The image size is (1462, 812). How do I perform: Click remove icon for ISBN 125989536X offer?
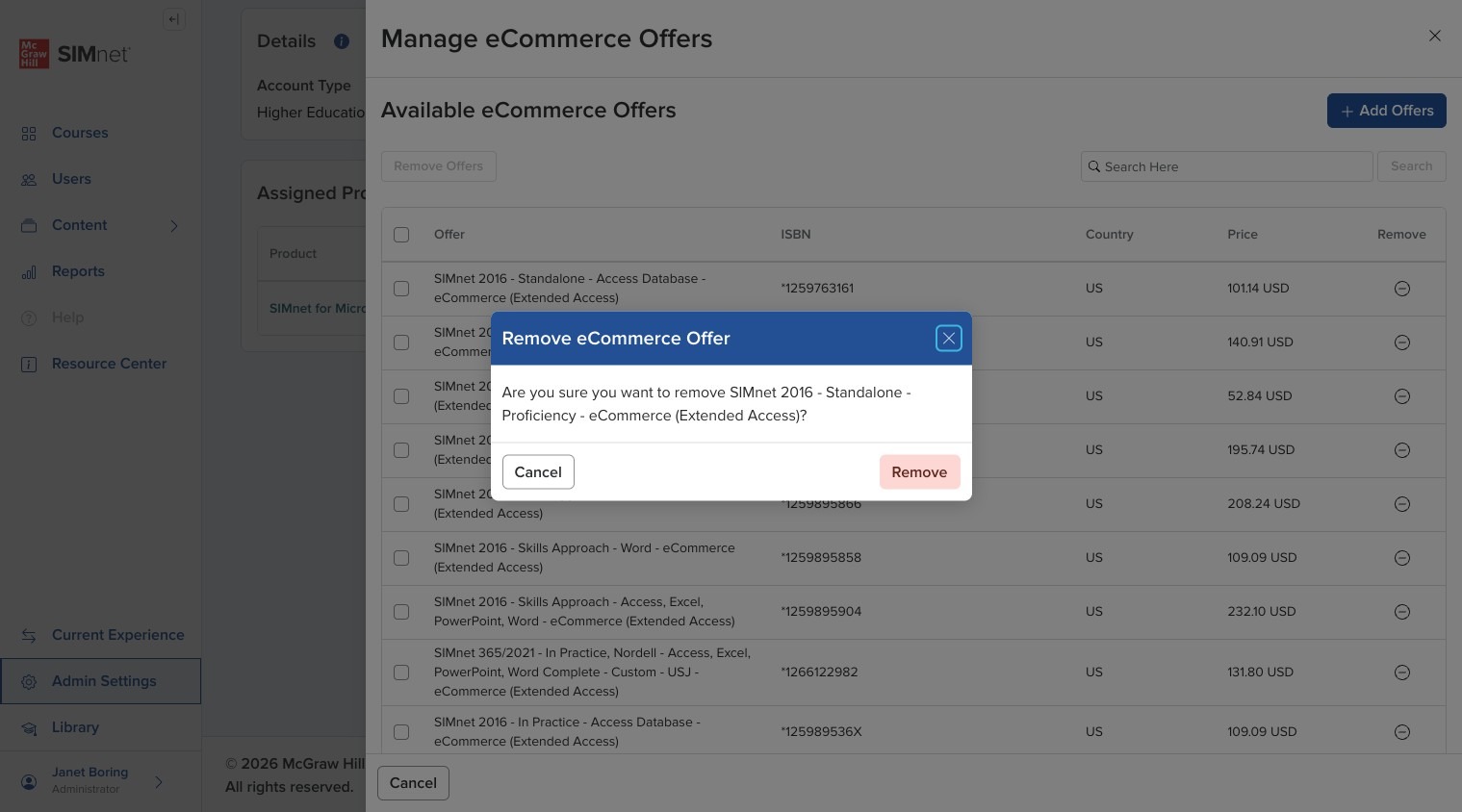click(x=1402, y=732)
